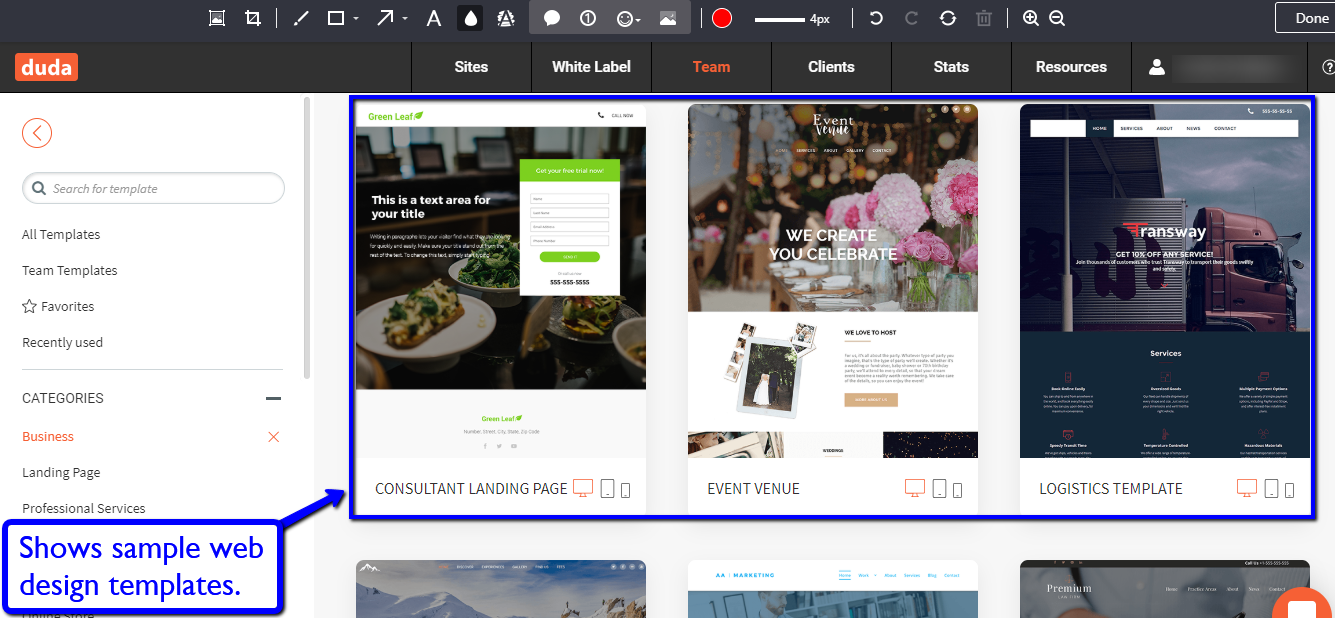The image size is (1335, 618).
Task: Clear the Business category filter
Action: pos(274,437)
